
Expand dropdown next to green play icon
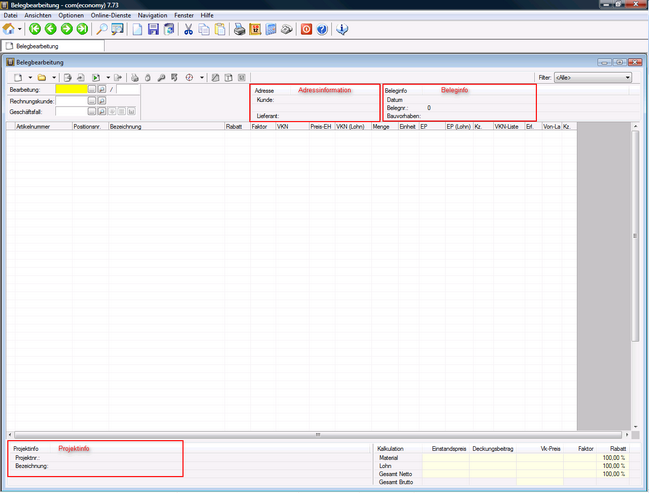[108, 77]
